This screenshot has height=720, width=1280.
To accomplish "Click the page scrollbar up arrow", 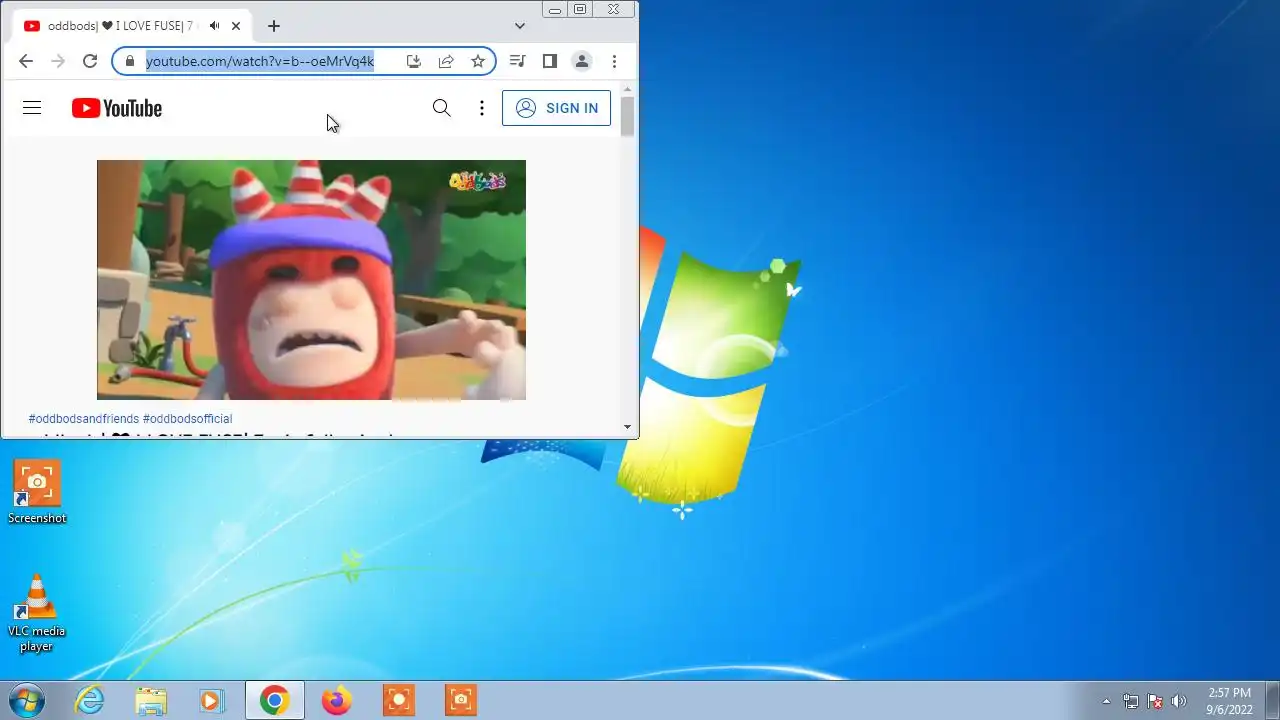I will pyautogui.click(x=627, y=90).
